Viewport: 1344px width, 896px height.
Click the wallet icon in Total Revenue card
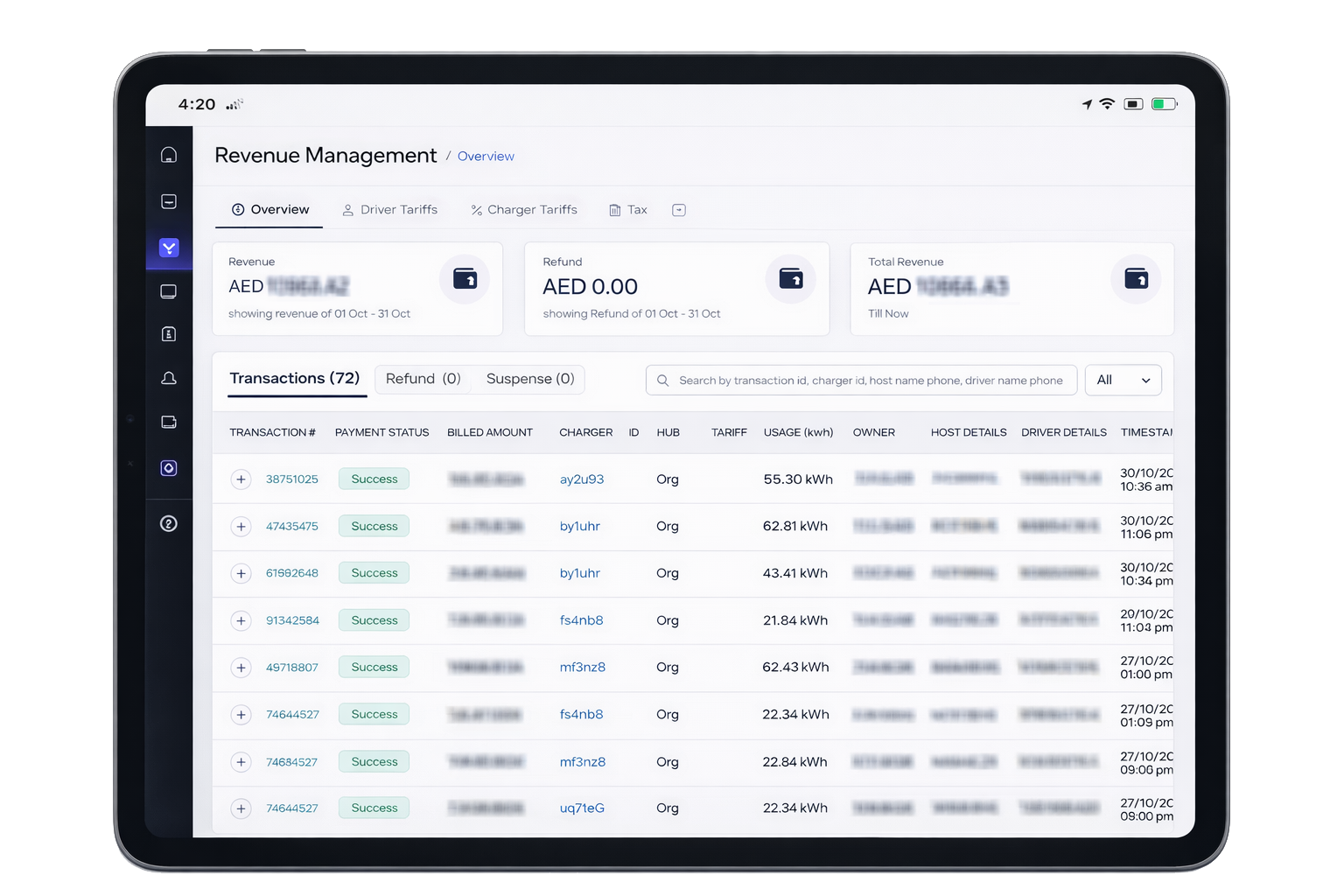pos(1136,279)
